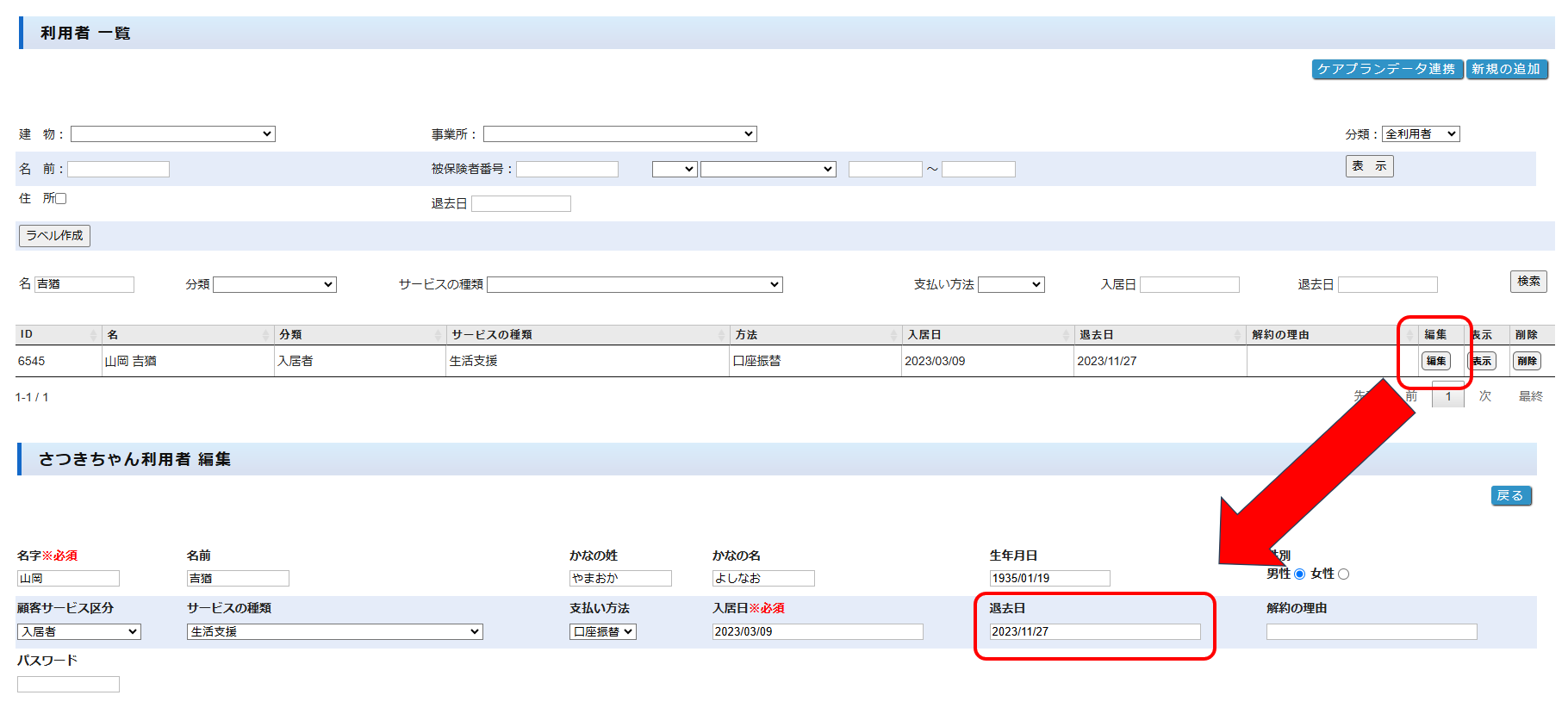The height and width of the screenshot is (714, 1568).
Task: Click the ケアプランデータ連携 button
Action: [1387, 69]
